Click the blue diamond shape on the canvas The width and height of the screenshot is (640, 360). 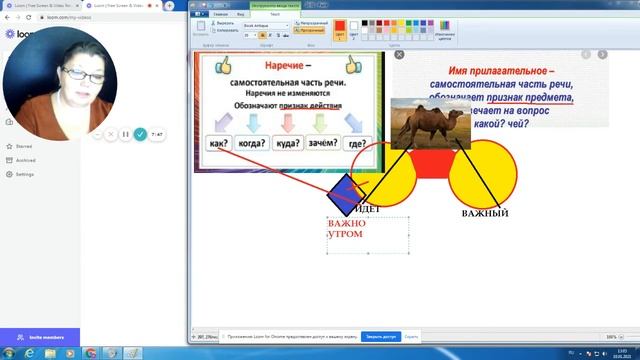click(x=346, y=195)
